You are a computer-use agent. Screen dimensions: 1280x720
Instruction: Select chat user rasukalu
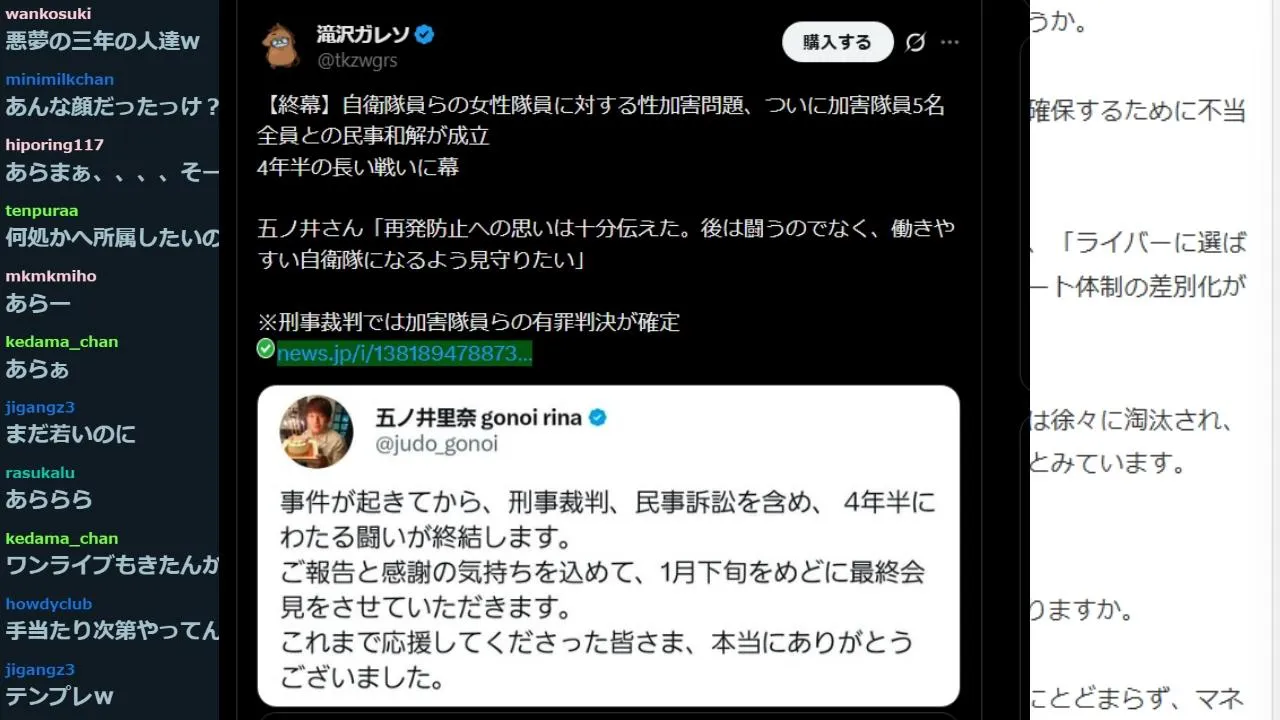(x=40, y=472)
